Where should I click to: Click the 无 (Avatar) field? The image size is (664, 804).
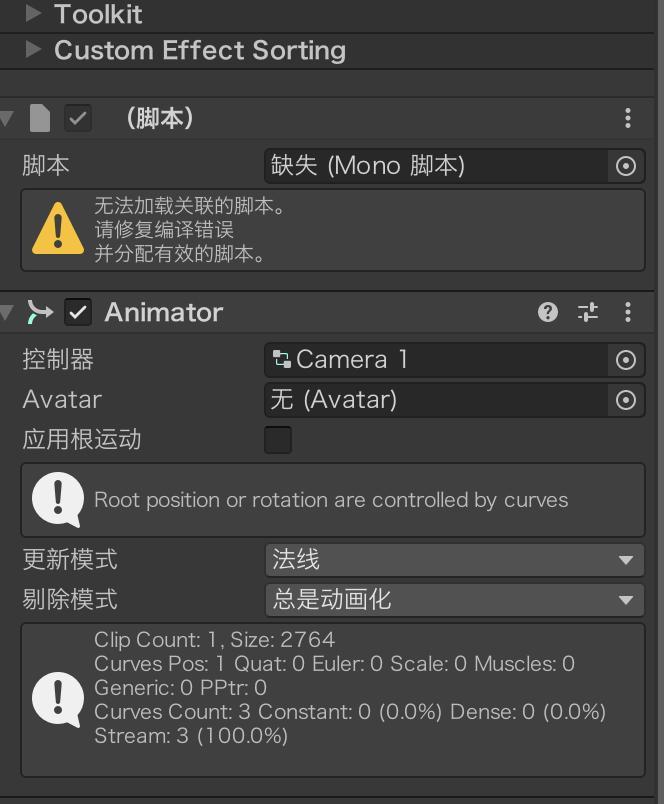(436, 400)
